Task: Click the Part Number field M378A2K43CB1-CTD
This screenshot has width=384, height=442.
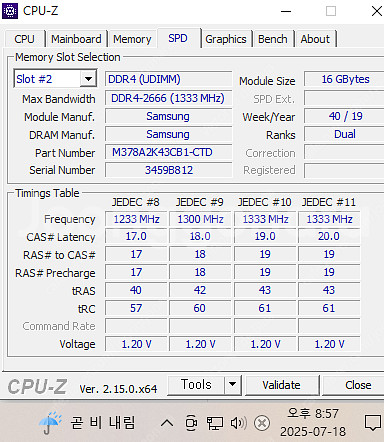Action: coord(169,152)
